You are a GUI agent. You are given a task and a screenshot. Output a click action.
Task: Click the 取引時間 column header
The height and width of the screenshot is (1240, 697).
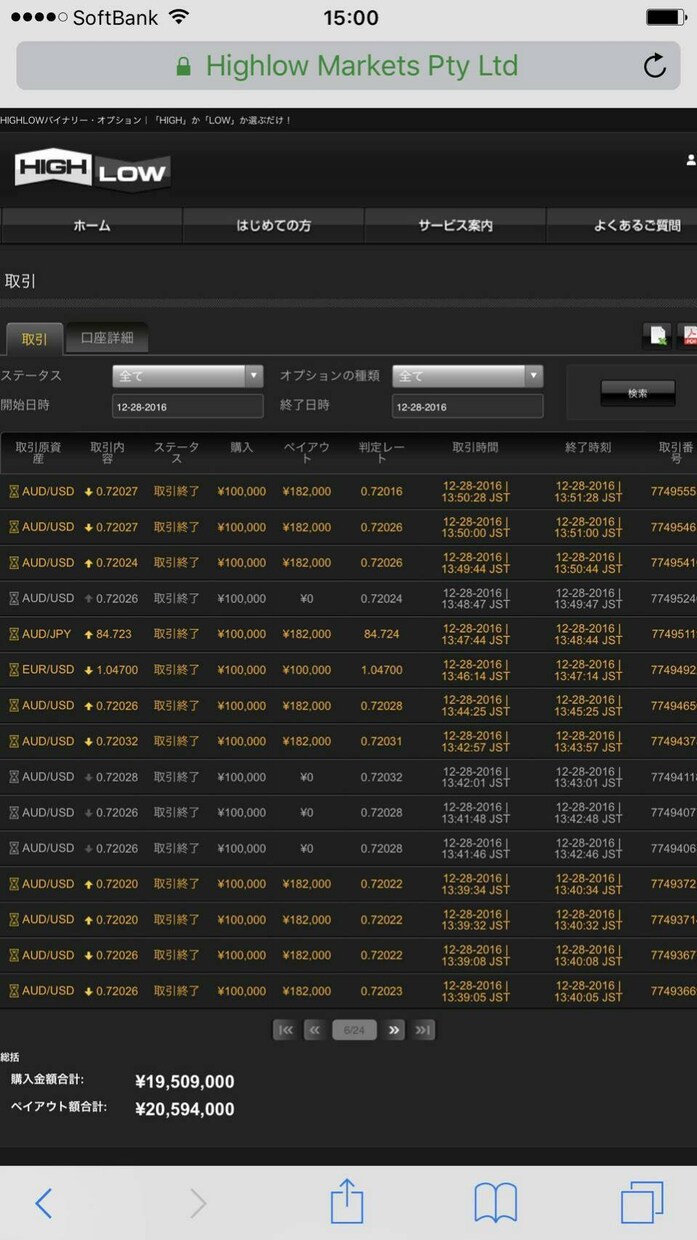[475, 448]
